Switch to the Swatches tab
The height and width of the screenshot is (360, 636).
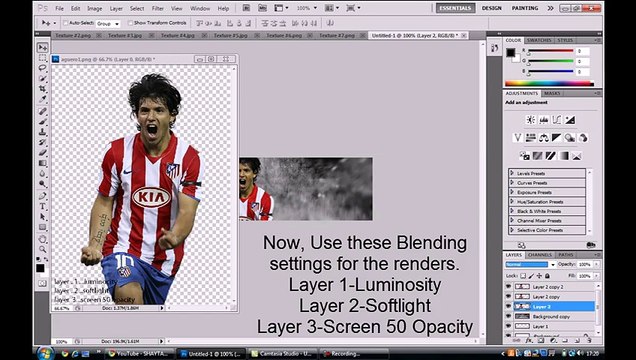[539, 40]
